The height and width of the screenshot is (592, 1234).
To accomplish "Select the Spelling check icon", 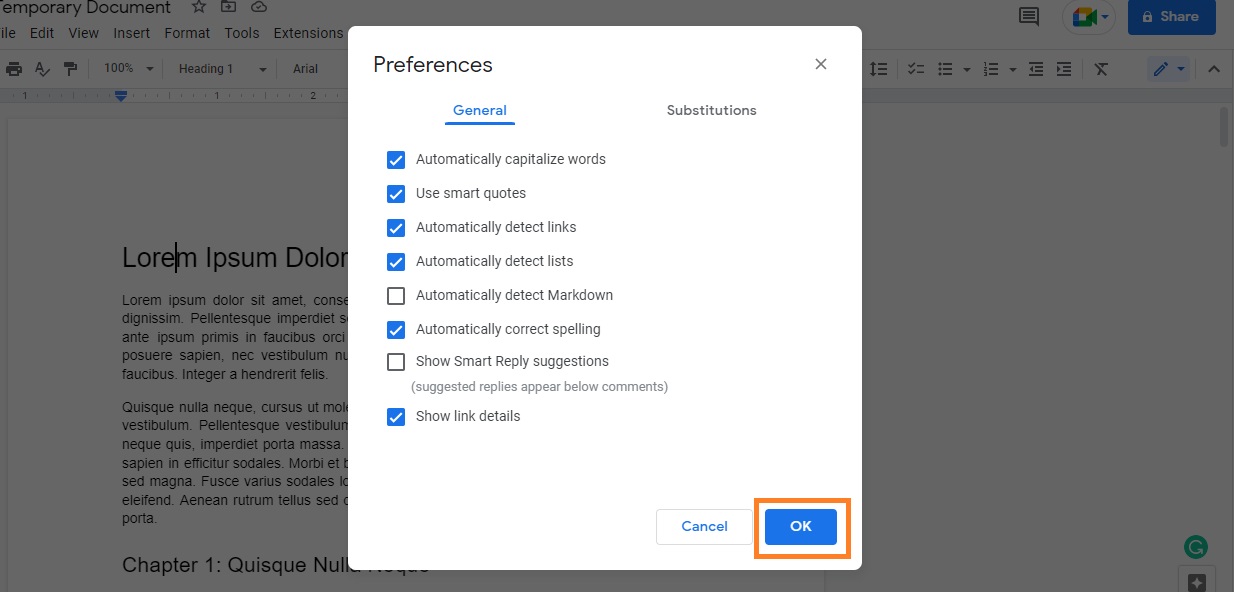I will [42, 68].
